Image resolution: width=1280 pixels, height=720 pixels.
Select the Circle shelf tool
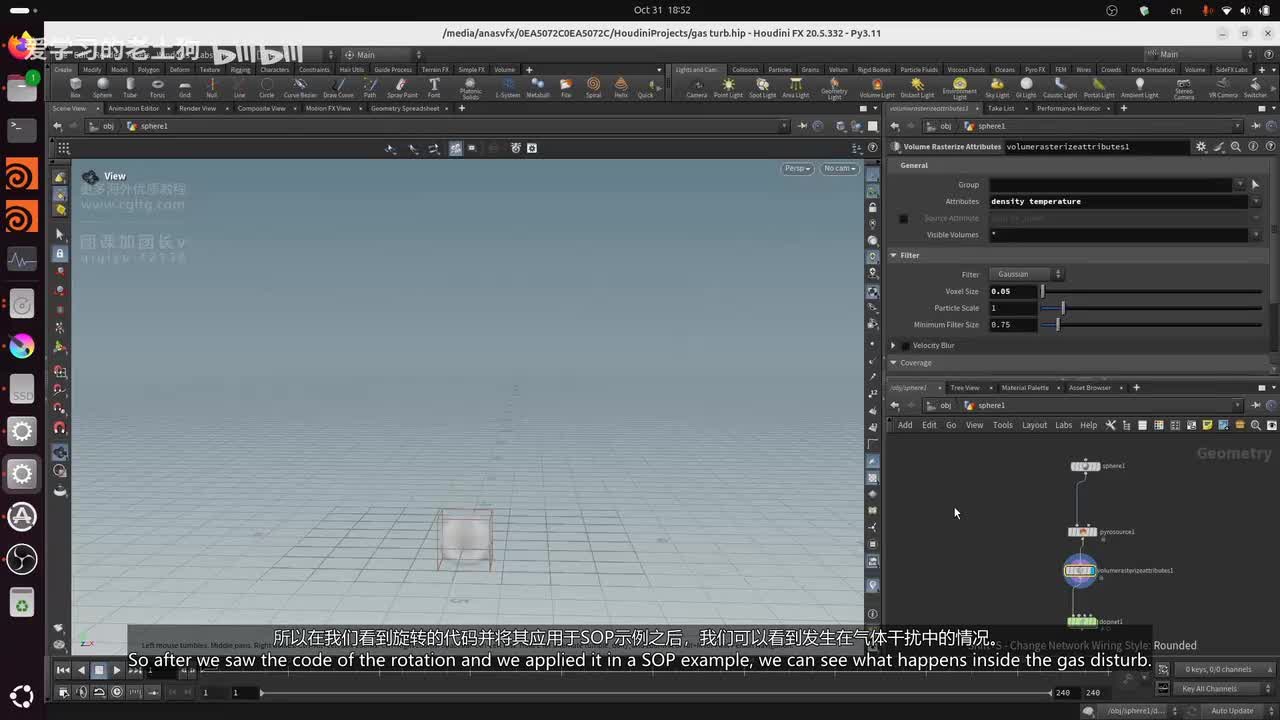pyautogui.click(x=267, y=88)
